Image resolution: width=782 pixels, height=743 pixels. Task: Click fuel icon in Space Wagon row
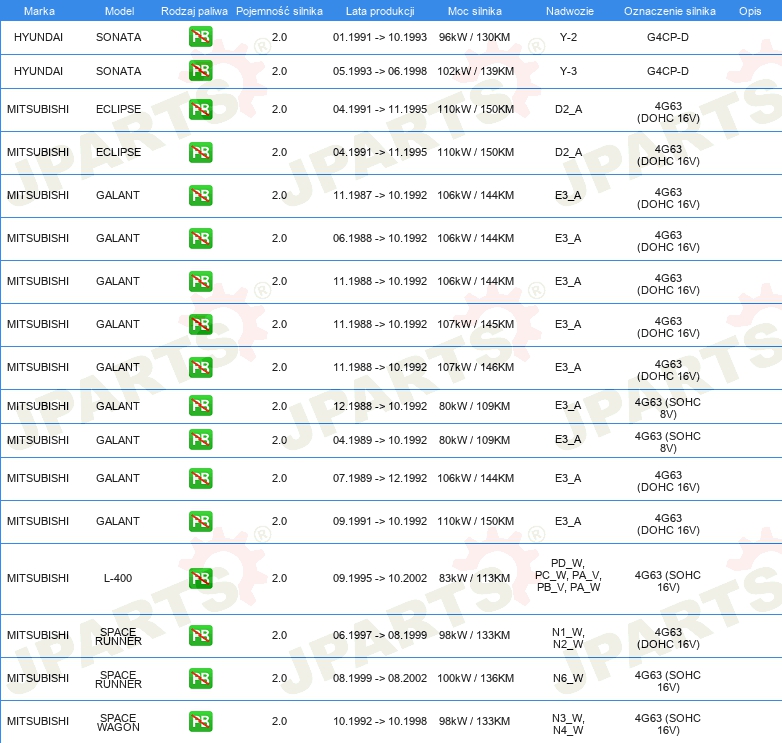point(200,722)
